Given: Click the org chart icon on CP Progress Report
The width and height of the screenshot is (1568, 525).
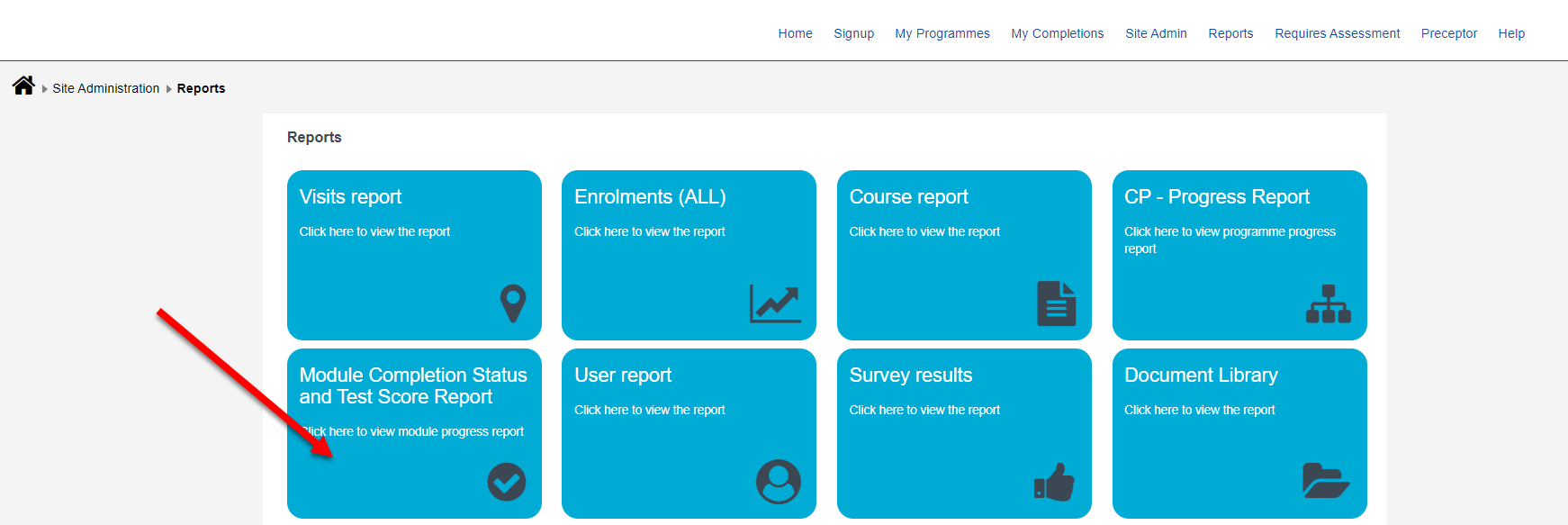Looking at the screenshot, I should pyautogui.click(x=1329, y=303).
